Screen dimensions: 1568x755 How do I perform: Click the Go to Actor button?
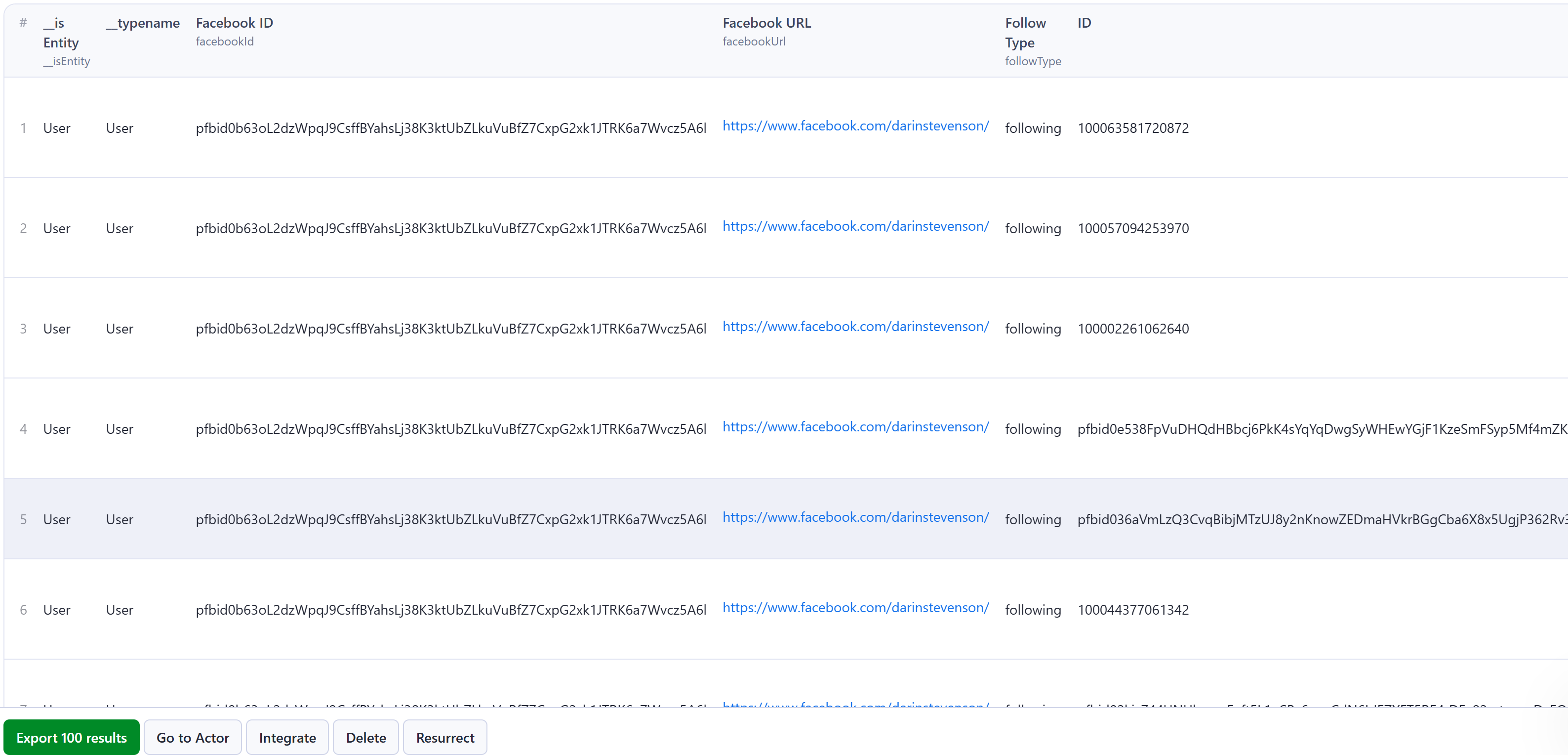[192, 737]
